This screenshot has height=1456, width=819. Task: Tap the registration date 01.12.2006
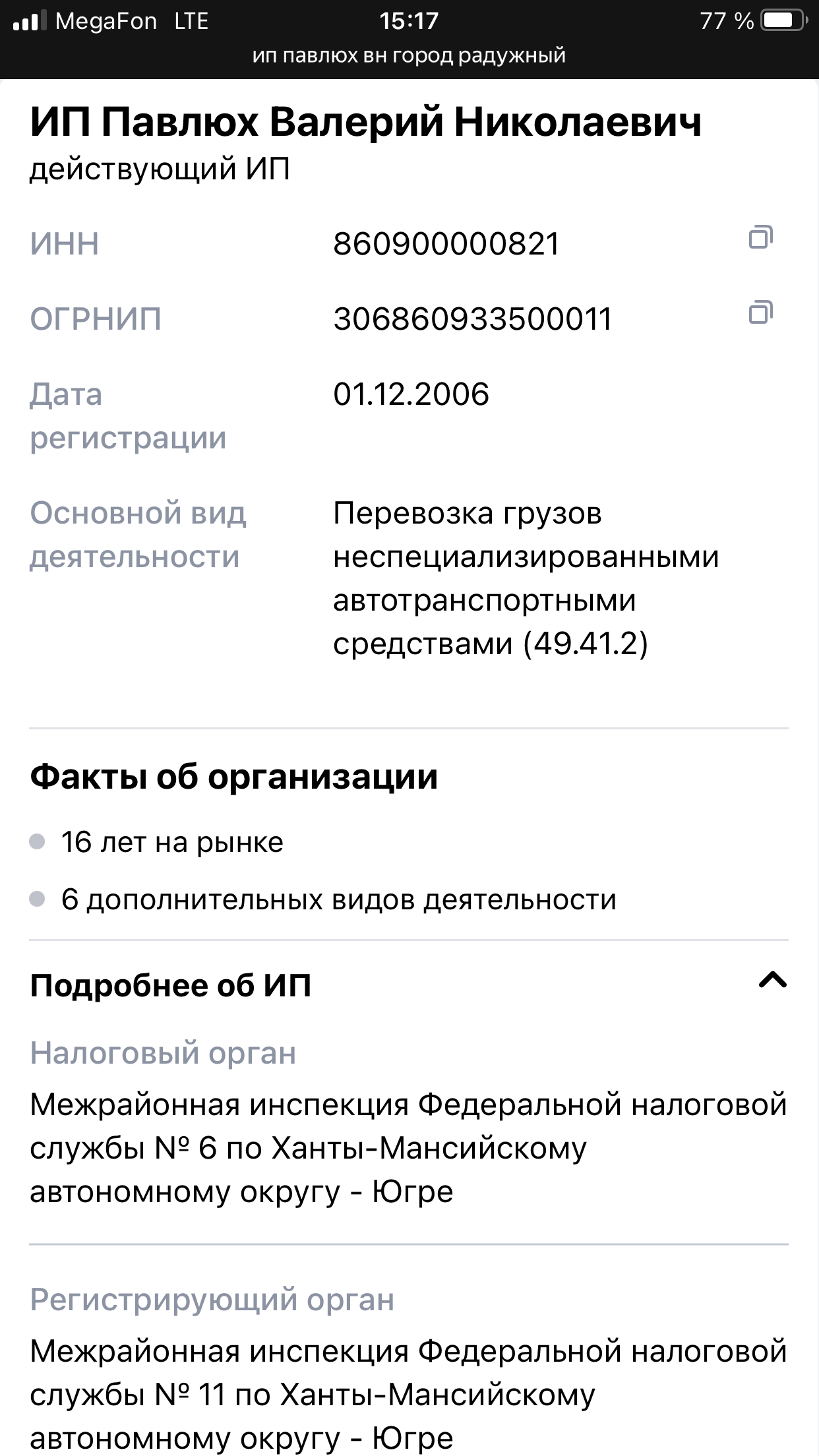(x=411, y=394)
